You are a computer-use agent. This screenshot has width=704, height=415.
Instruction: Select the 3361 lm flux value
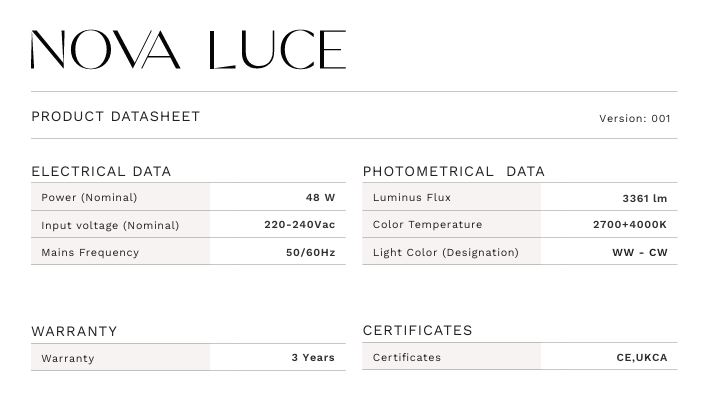644,198
